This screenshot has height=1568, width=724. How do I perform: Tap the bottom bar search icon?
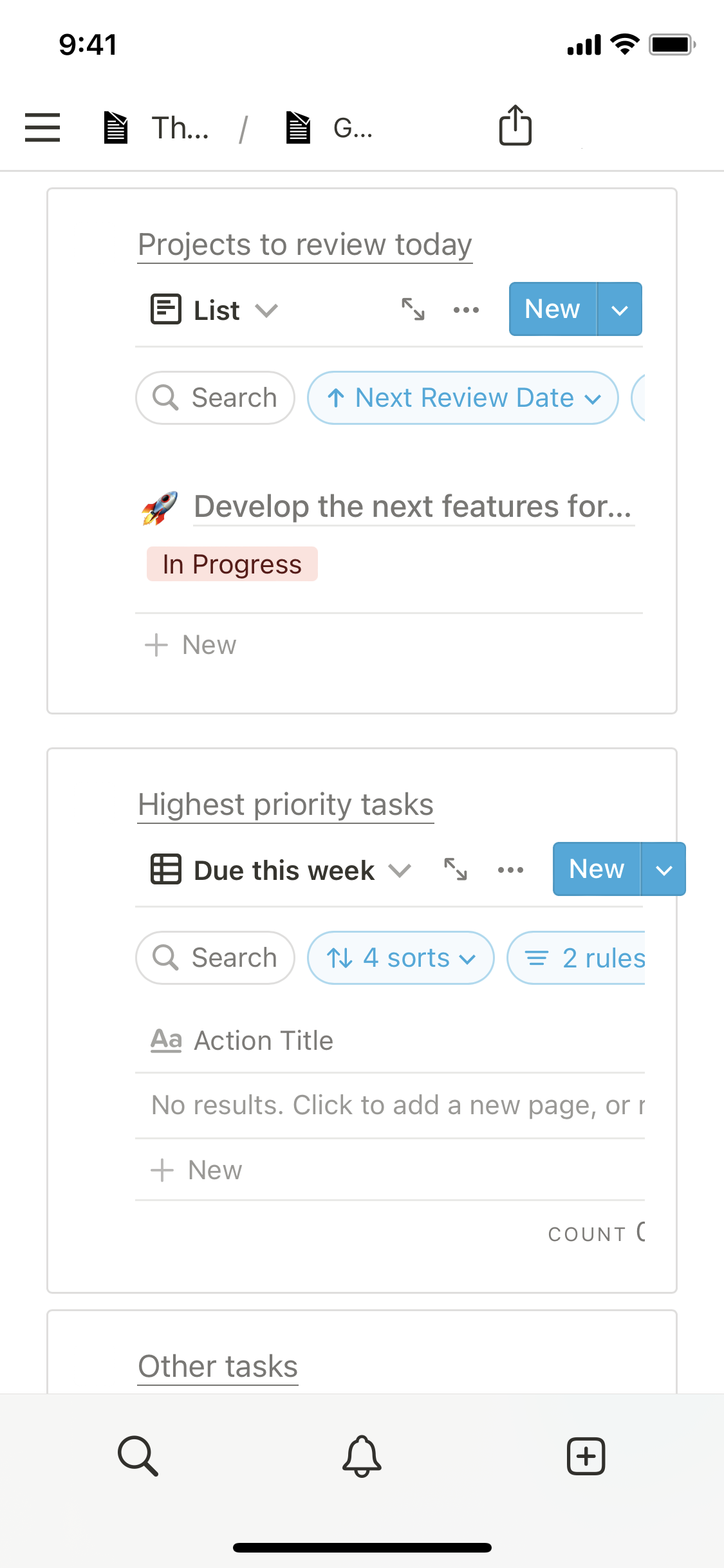point(138,1455)
